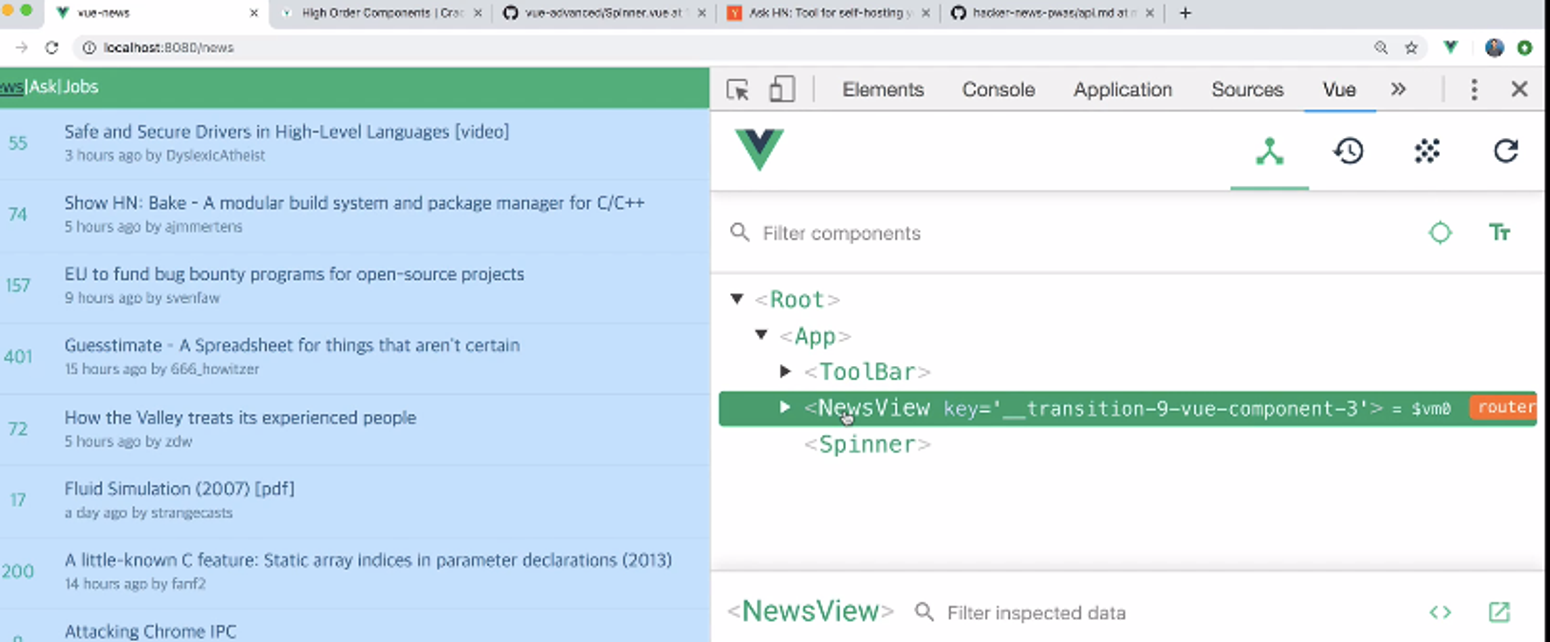1550x642 pixels.
Task: Expand the ToolBar component node
Action: 786,371
